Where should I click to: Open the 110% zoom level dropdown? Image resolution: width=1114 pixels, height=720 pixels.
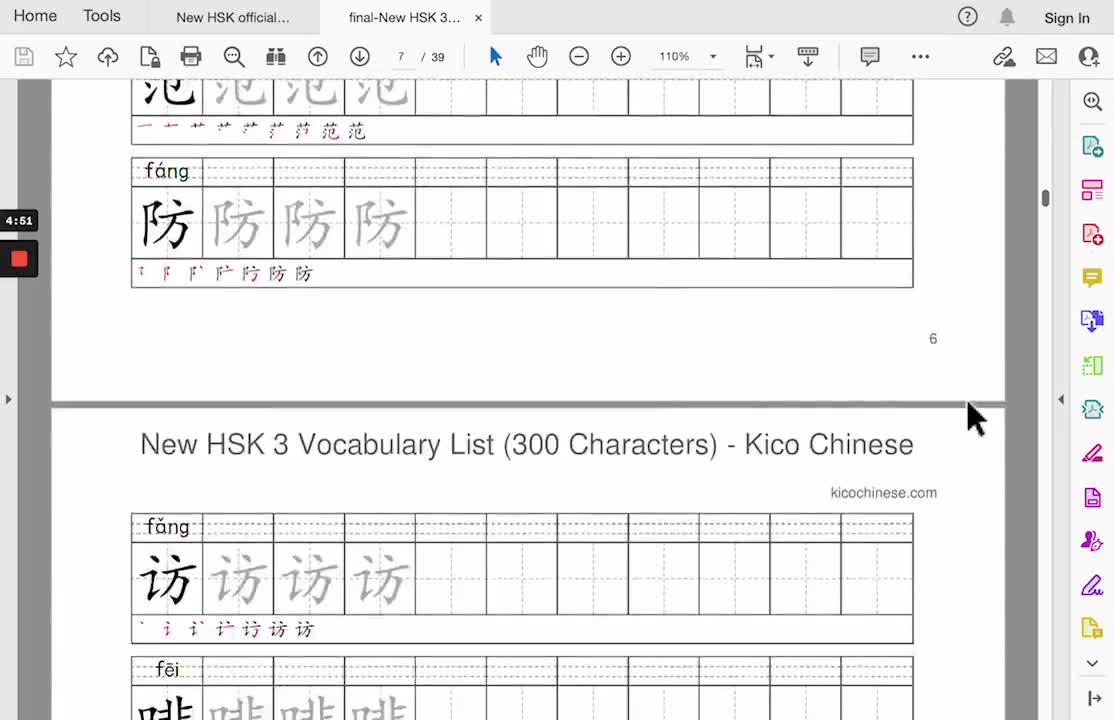(x=687, y=56)
